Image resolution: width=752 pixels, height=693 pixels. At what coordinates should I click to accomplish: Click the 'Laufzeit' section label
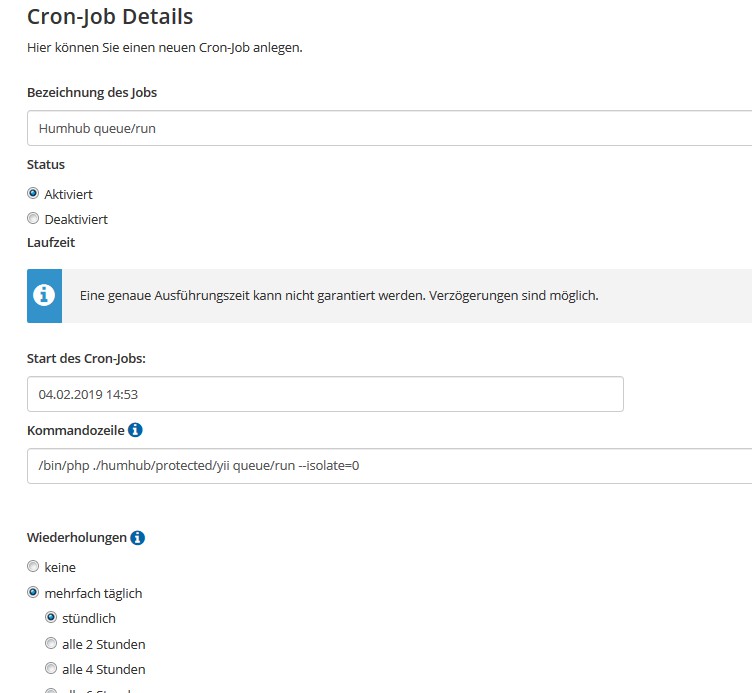click(51, 242)
